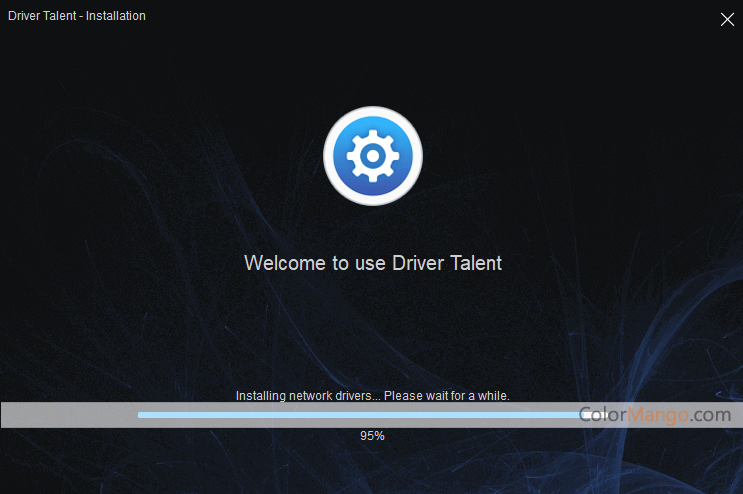The width and height of the screenshot is (743, 494).
Task: Click the 'Driver Talent - Installation' title text
Action: pos(77,16)
